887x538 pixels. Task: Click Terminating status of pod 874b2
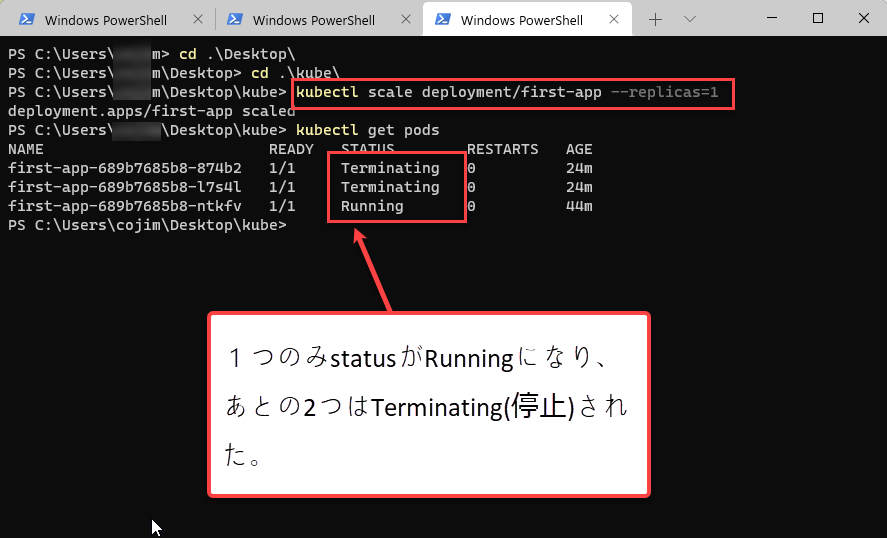pyautogui.click(x=390, y=168)
